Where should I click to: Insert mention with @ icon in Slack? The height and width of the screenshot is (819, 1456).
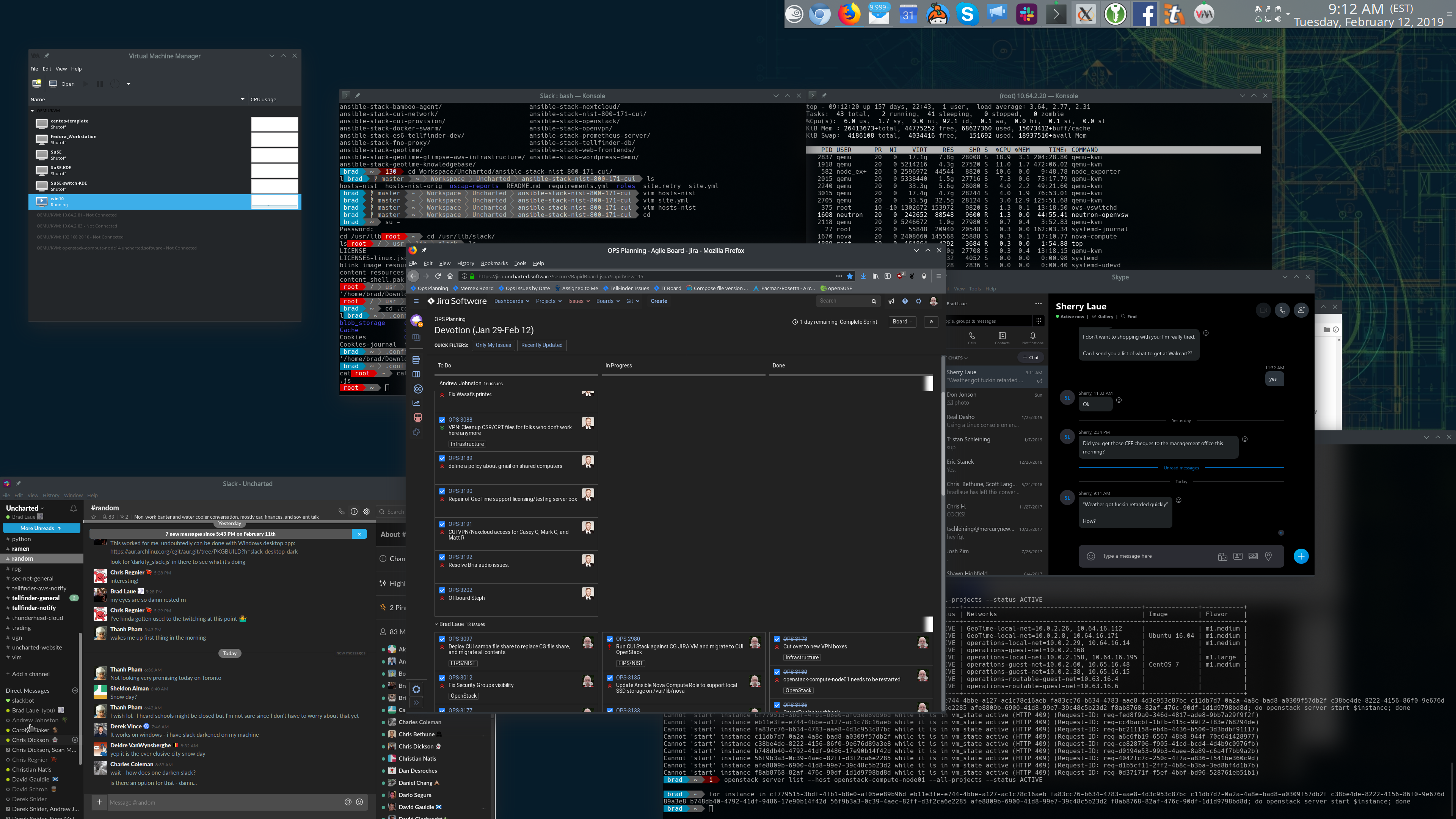348,802
